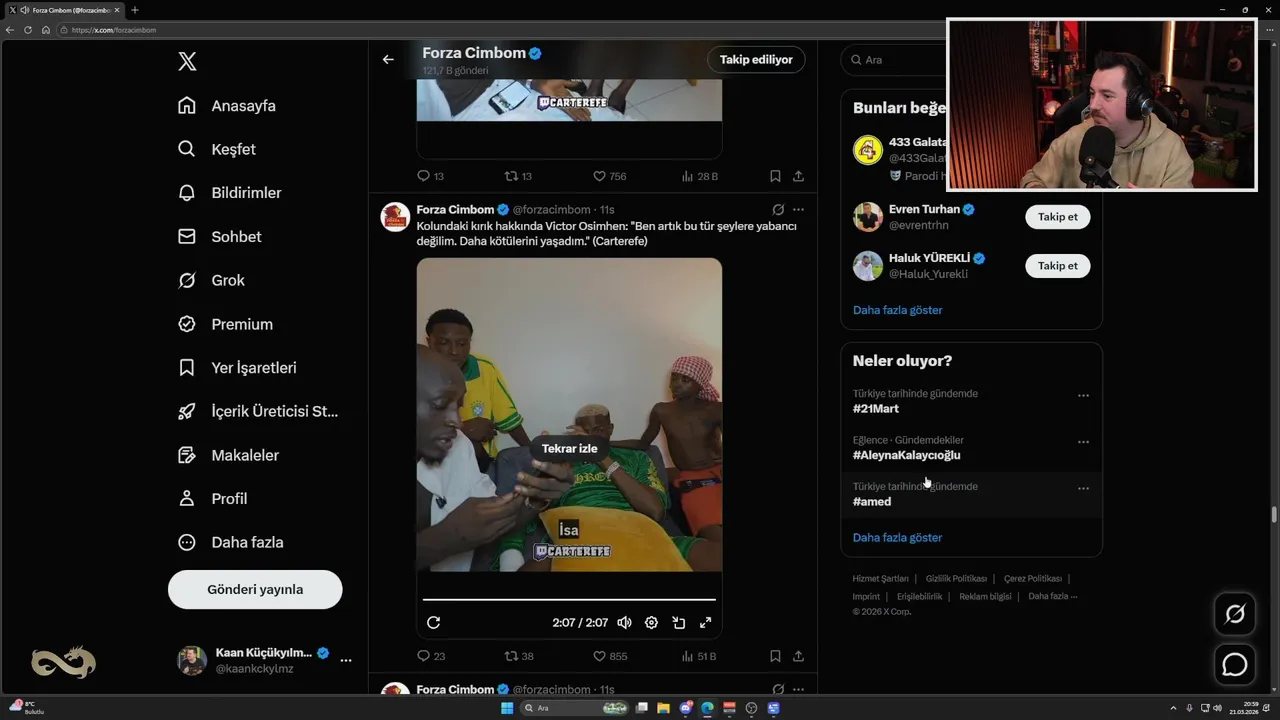The width and height of the screenshot is (1280, 720).
Task: View analytics of post with 28 B views
Action: [699, 176]
